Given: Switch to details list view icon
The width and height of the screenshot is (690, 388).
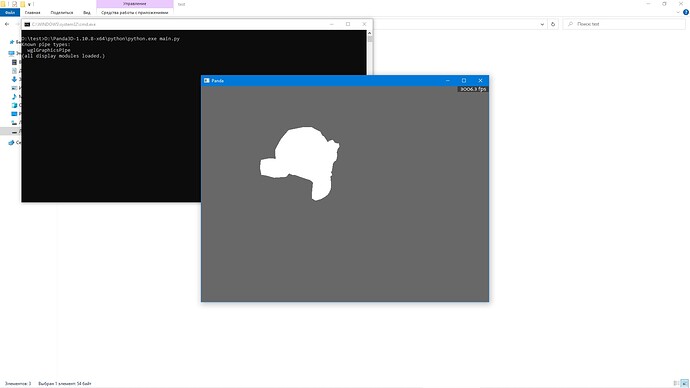Looking at the screenshot, I should click(677, 384).
